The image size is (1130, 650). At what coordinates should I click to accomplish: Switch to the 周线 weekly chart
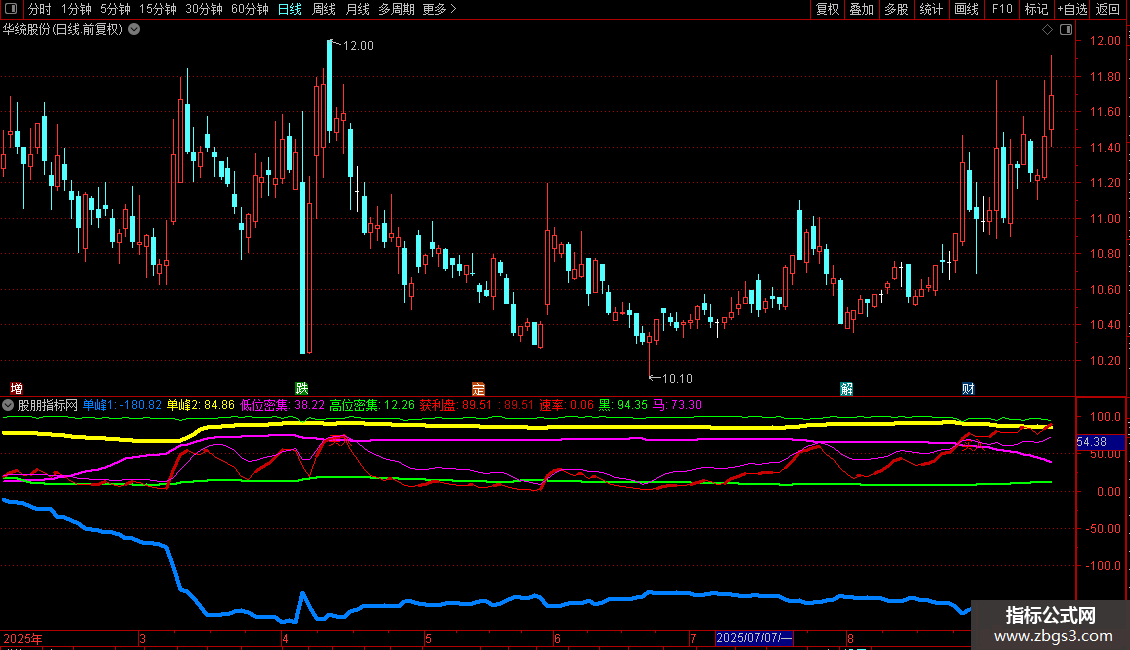[x=323, y=9]
